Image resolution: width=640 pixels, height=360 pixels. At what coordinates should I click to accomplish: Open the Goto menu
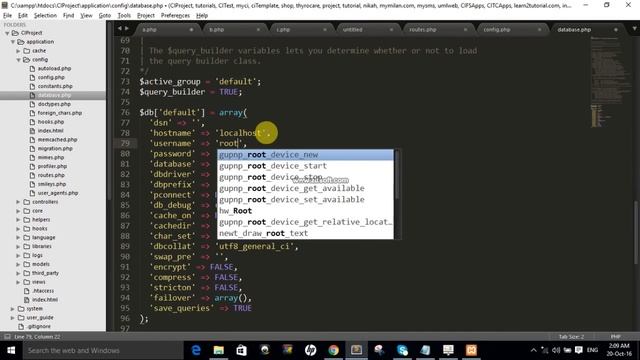click(104, 16)
